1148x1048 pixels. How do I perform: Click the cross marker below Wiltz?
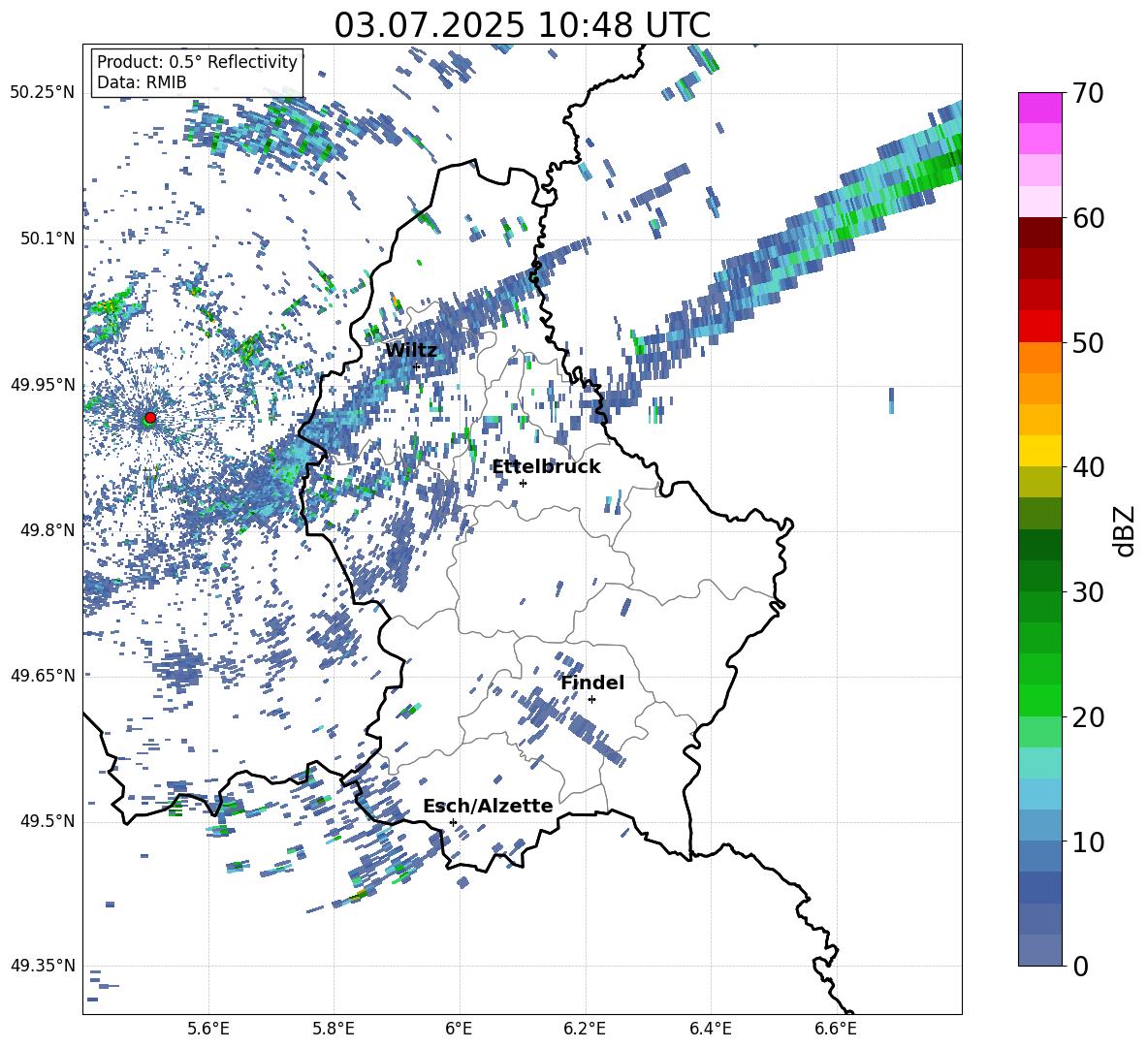click(417, 366)
